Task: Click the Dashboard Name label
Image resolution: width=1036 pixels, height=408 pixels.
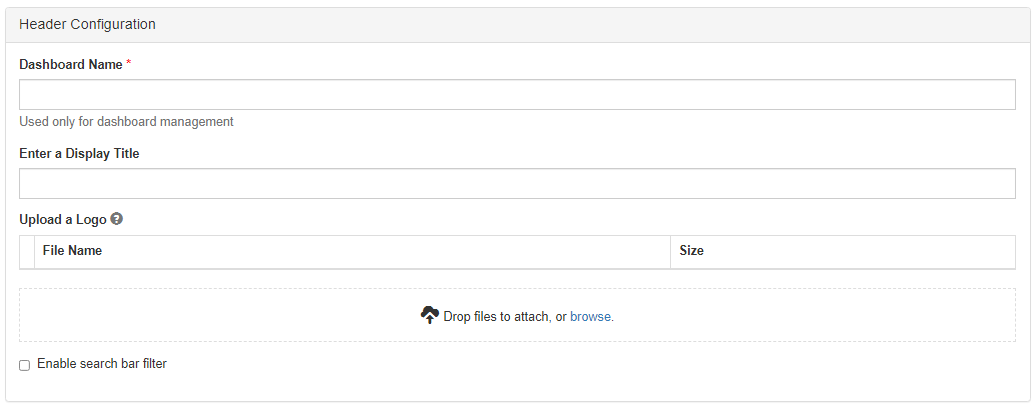Action: tap(70, 64)
